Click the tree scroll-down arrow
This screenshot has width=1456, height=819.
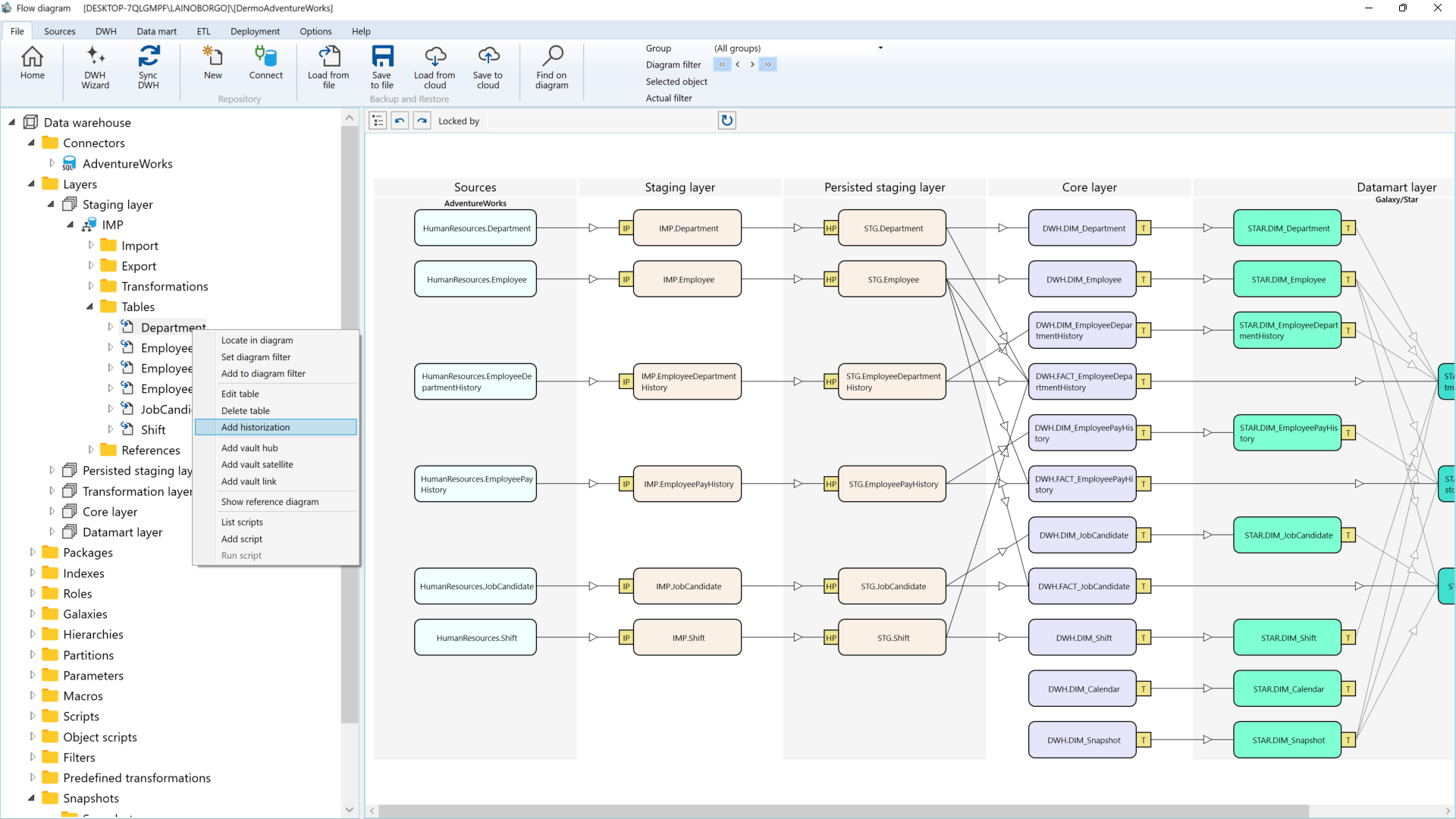(349, 809)
